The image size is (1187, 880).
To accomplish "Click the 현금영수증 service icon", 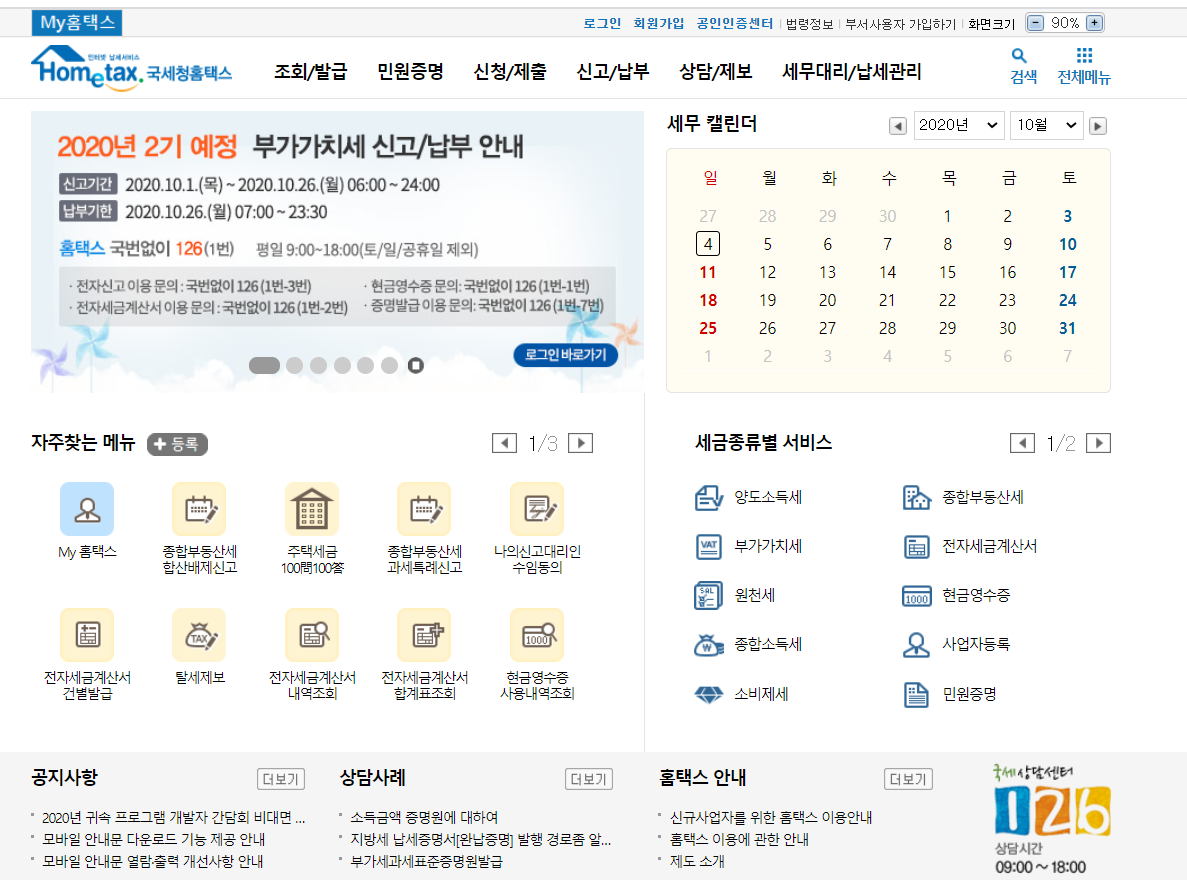I will point(917,596).
